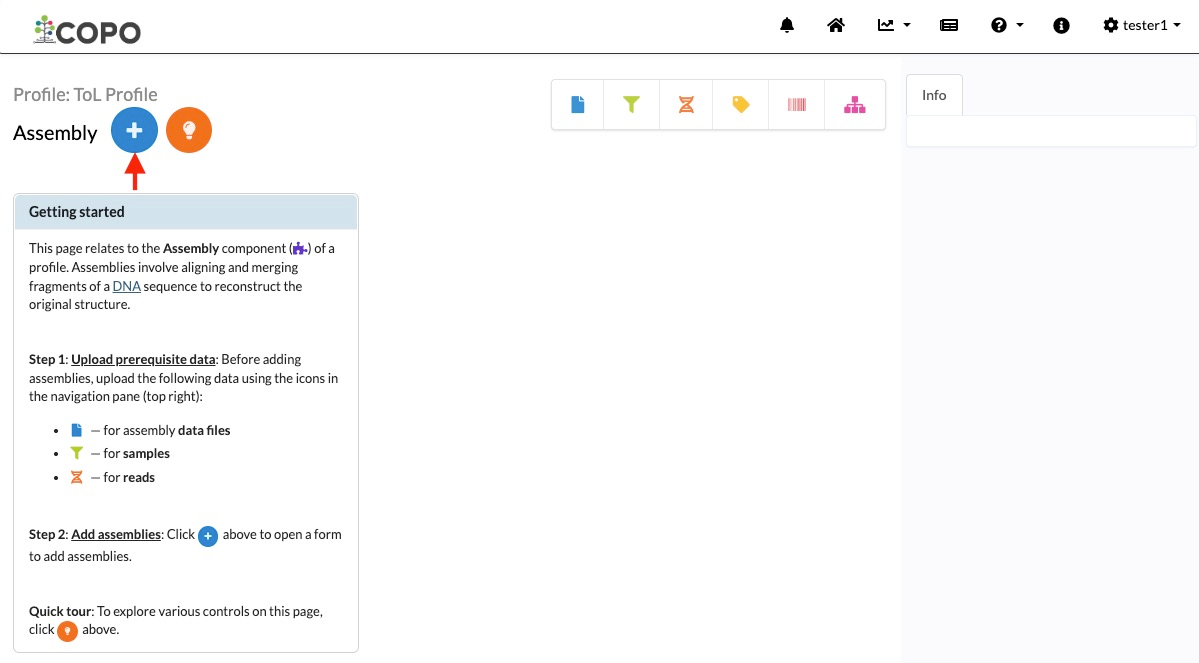Open Files component blue document icon
The height and width of the screenshot is (663, 1199).
tap(577, 105)
